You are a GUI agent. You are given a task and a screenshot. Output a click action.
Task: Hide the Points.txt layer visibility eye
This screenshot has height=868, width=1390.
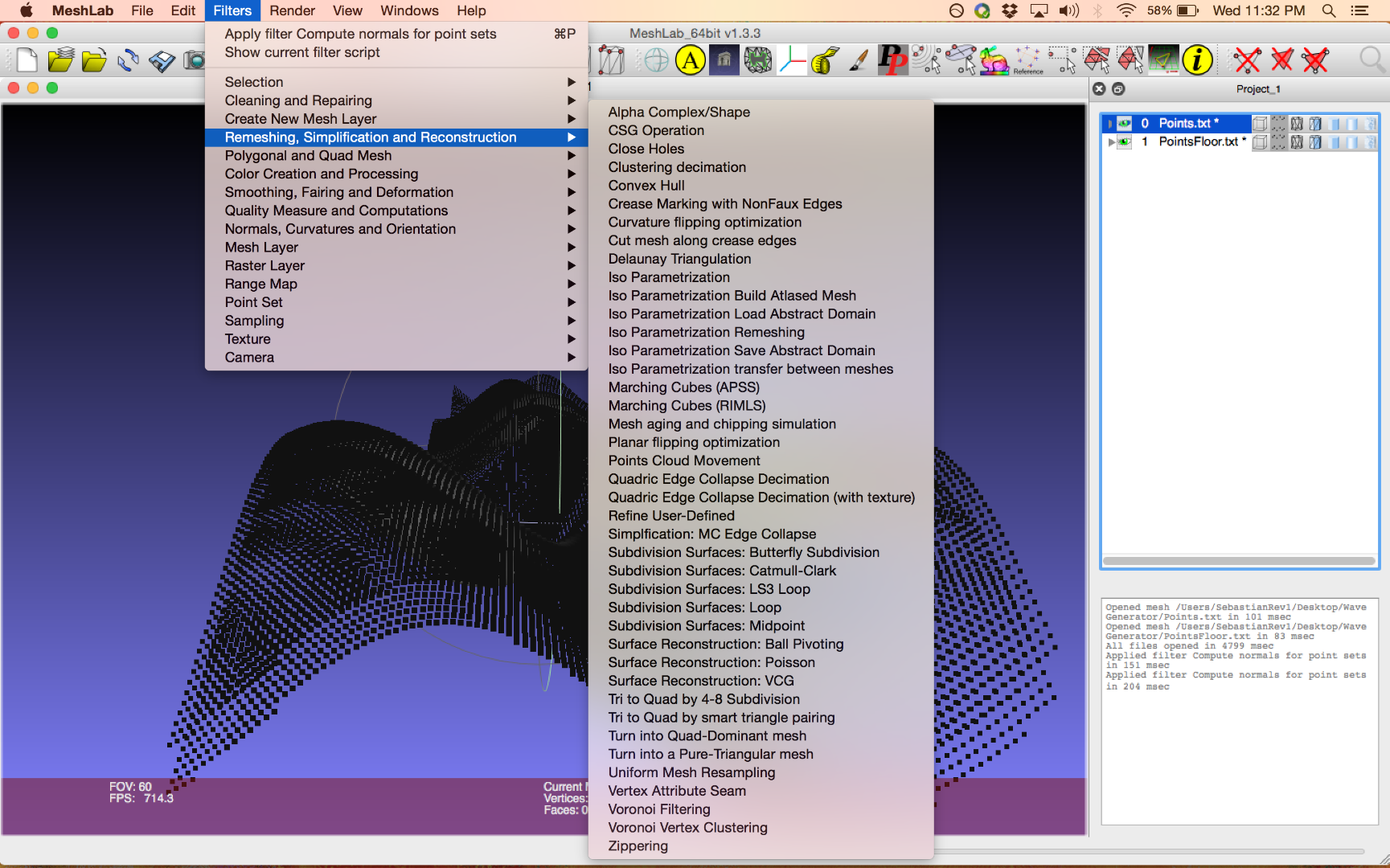click(x=1123, y=124)
